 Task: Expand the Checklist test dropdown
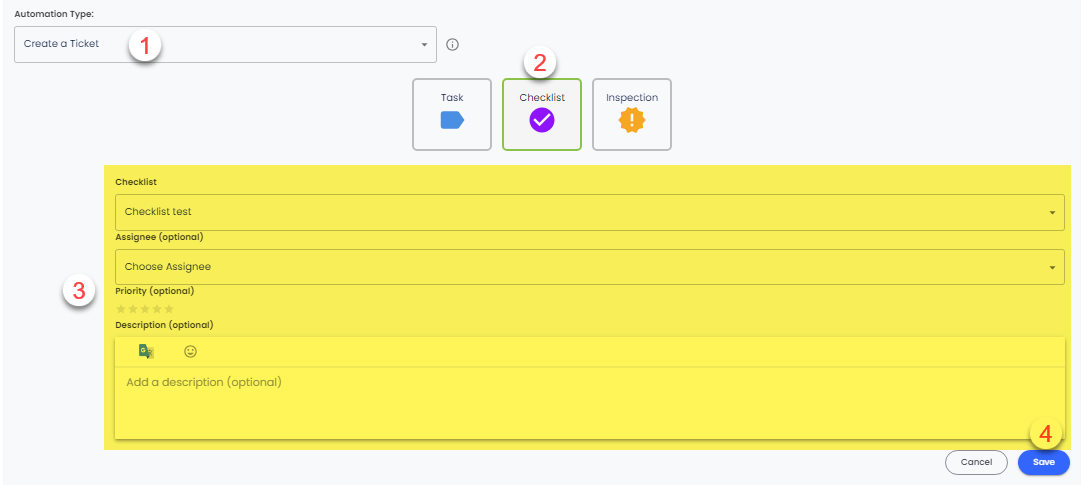(x=589, y=212)
